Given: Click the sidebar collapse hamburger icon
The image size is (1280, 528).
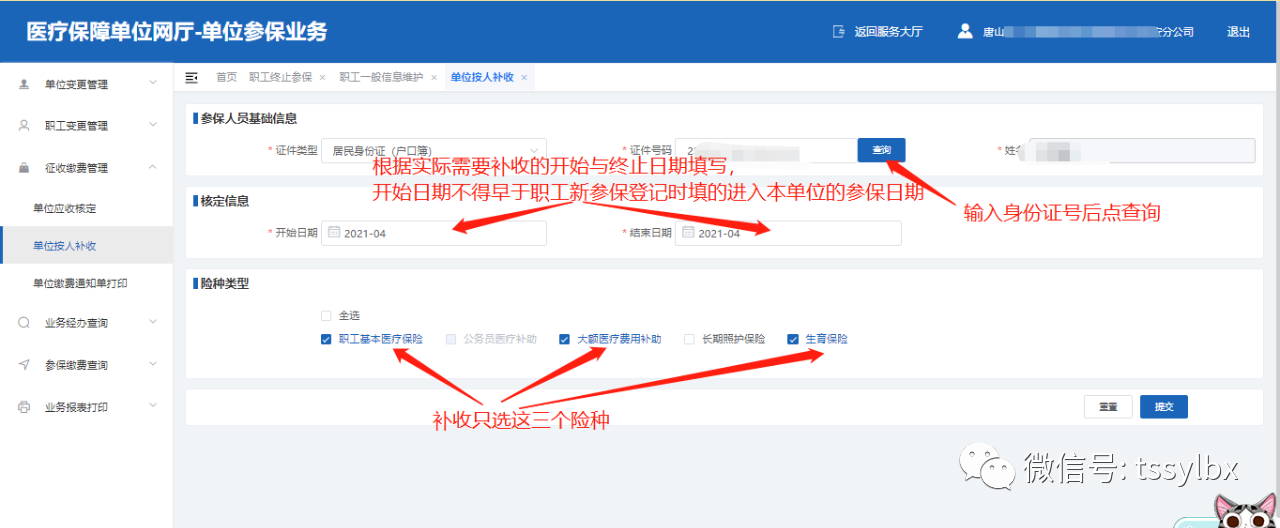Looking at the screenshot, I should click(192, 77).
